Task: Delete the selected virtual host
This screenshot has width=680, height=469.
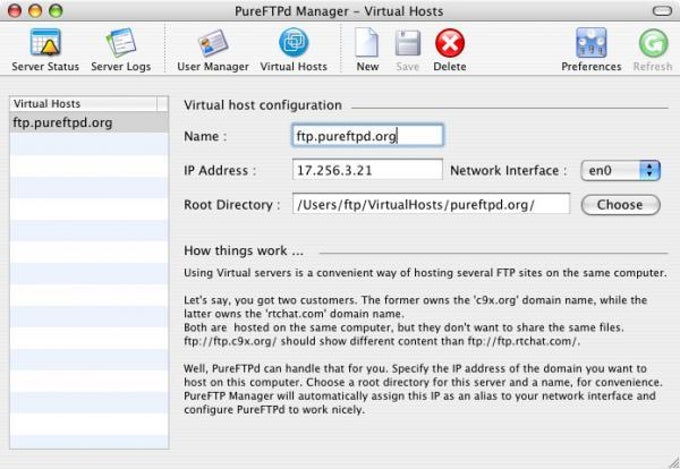Action: (x=450, y=50)
